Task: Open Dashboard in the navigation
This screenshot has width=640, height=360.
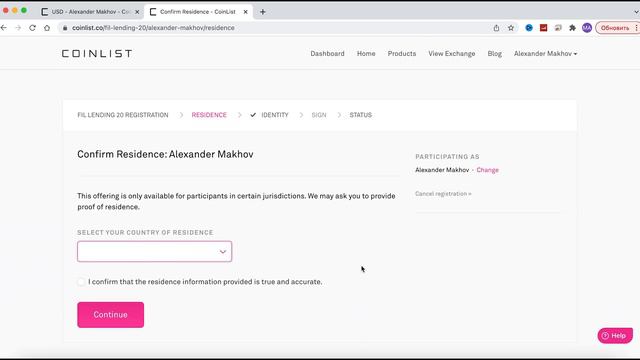Action: tap(327, 53)
